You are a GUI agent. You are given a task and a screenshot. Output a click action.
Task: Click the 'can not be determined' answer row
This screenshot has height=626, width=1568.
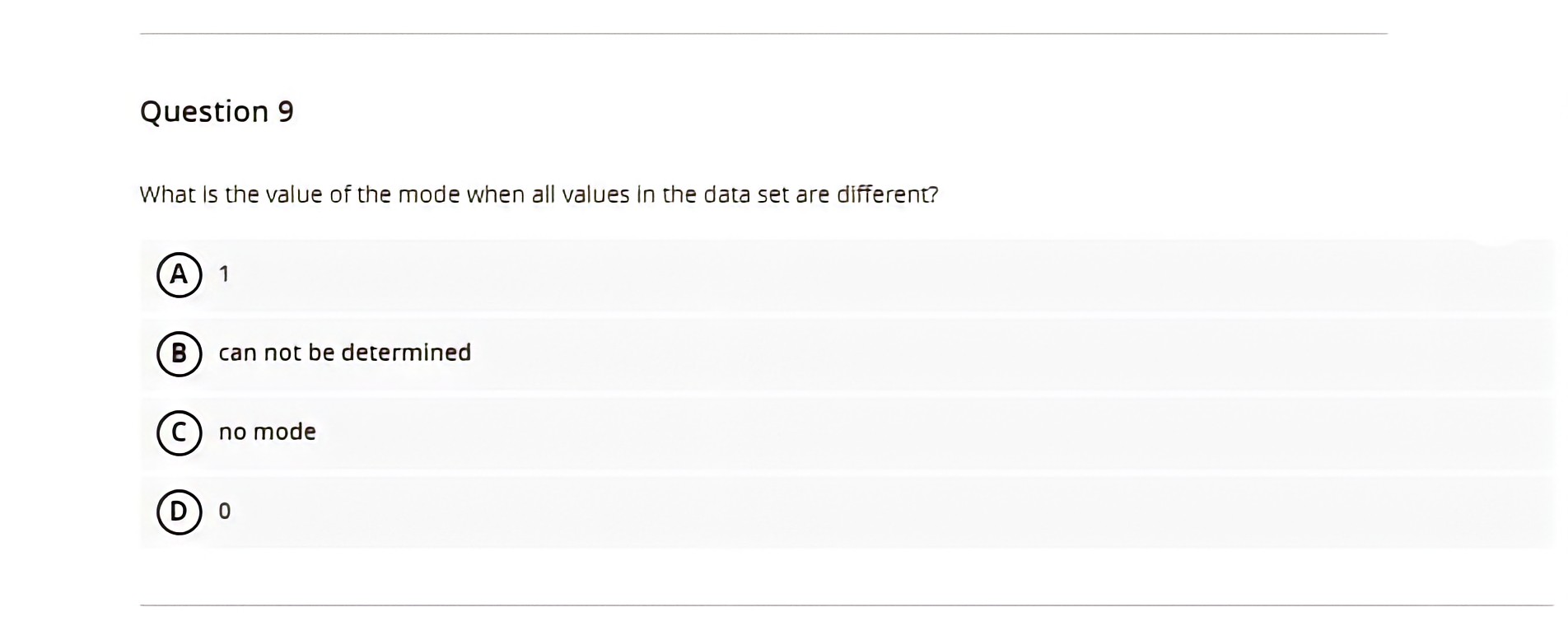pos(741,354)
